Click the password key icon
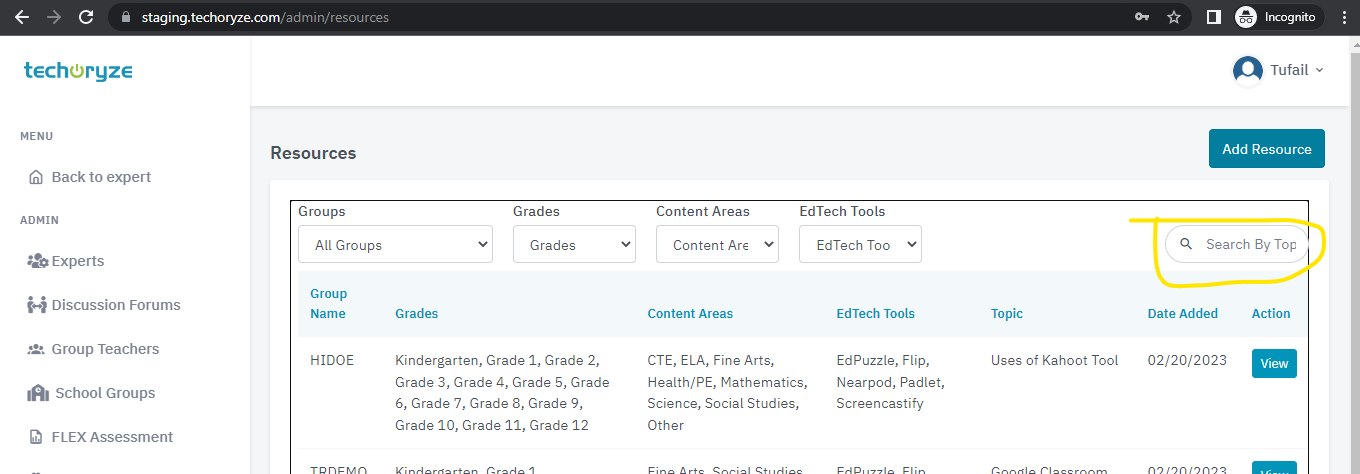Viewport: 1360px width, 474px height. pos(1142,17)
